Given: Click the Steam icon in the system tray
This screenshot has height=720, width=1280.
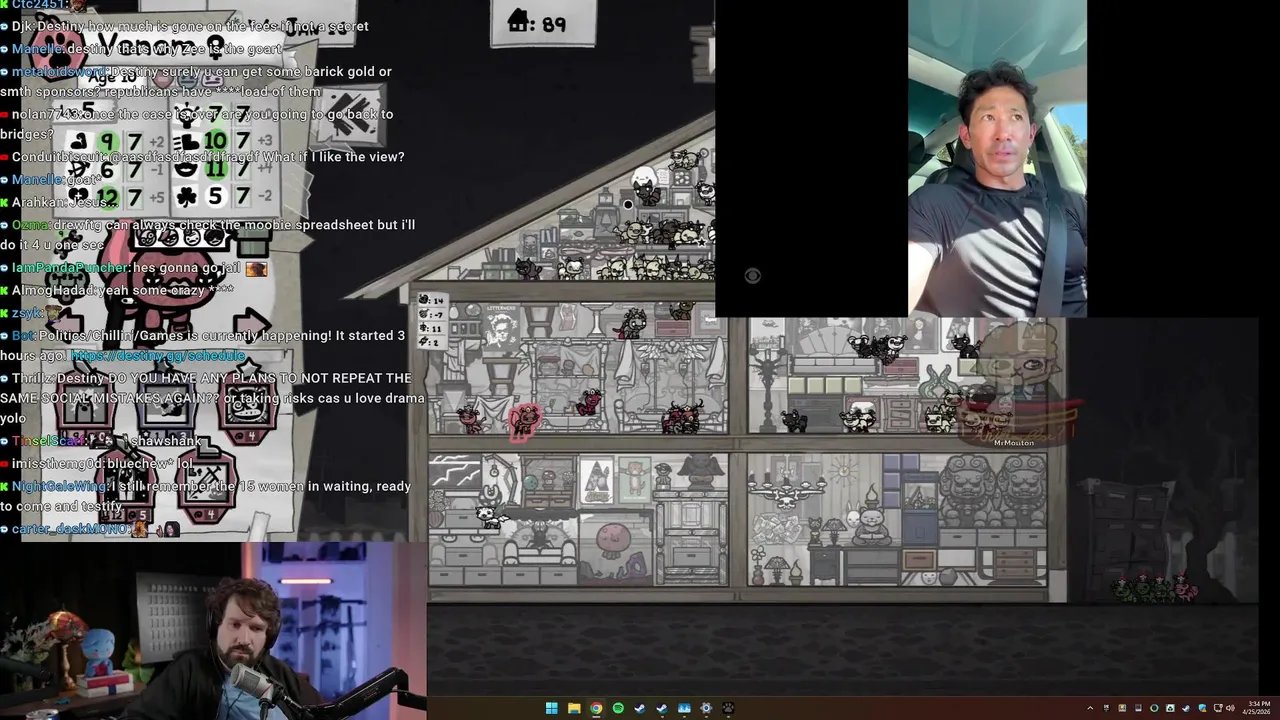Looking at the screenshot, I should 1186,708.
